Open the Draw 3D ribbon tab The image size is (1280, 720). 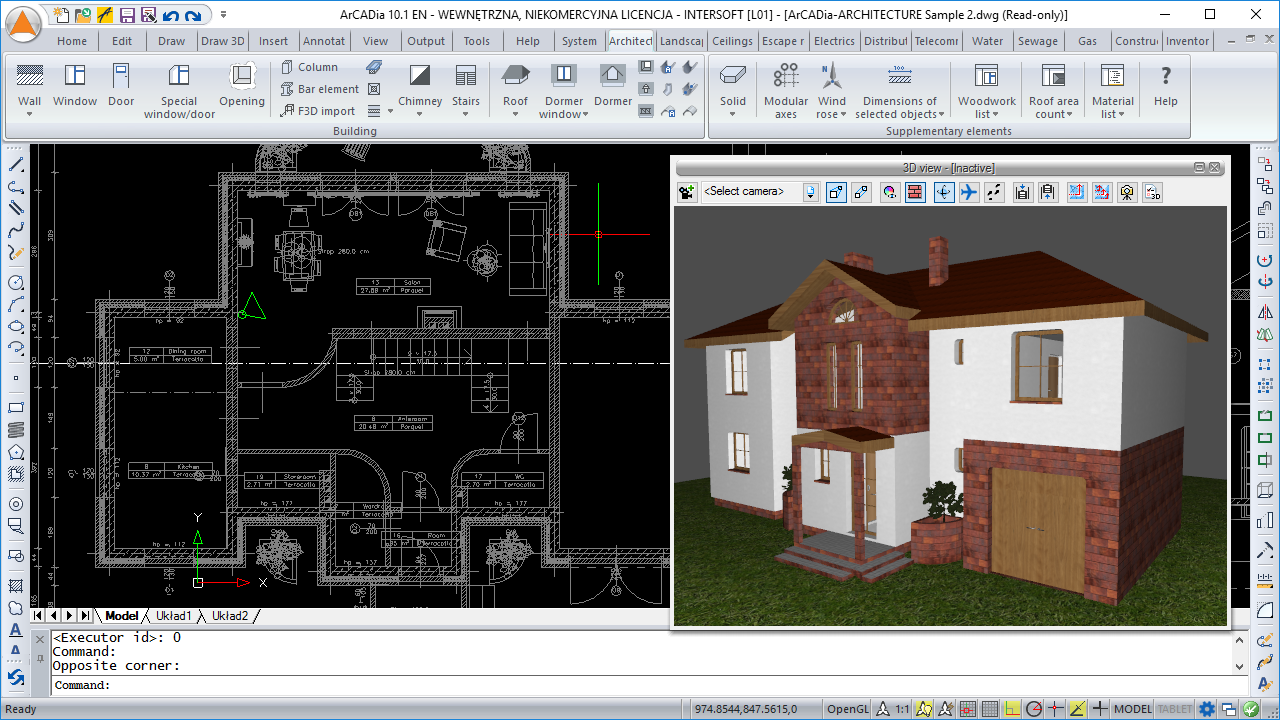(222, 41)
